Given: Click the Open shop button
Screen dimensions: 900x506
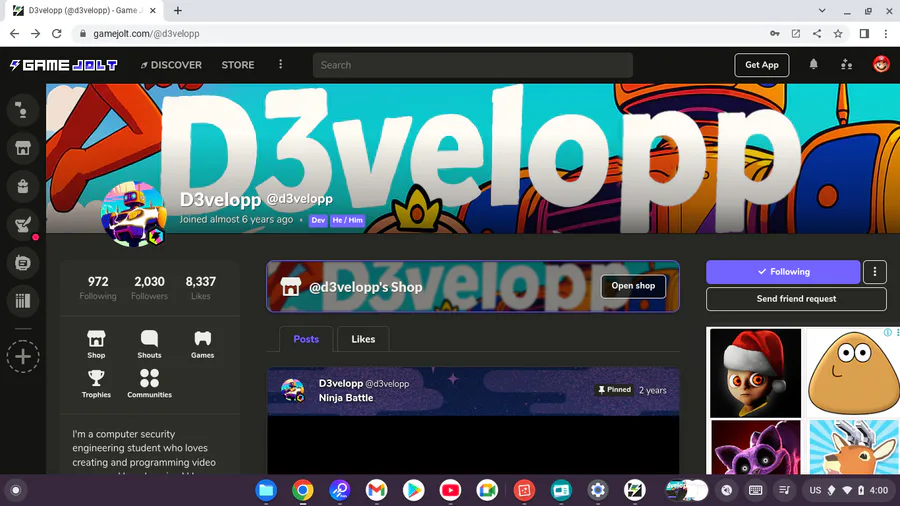Looking at the screenshot, I should click(x=633, y=286).
